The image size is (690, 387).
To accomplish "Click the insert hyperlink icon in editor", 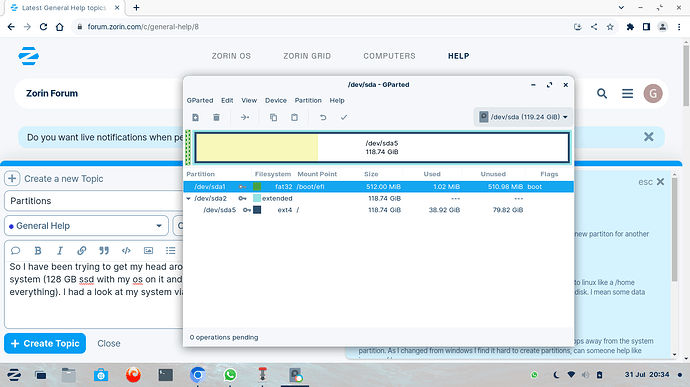I will tap(81, 251).
